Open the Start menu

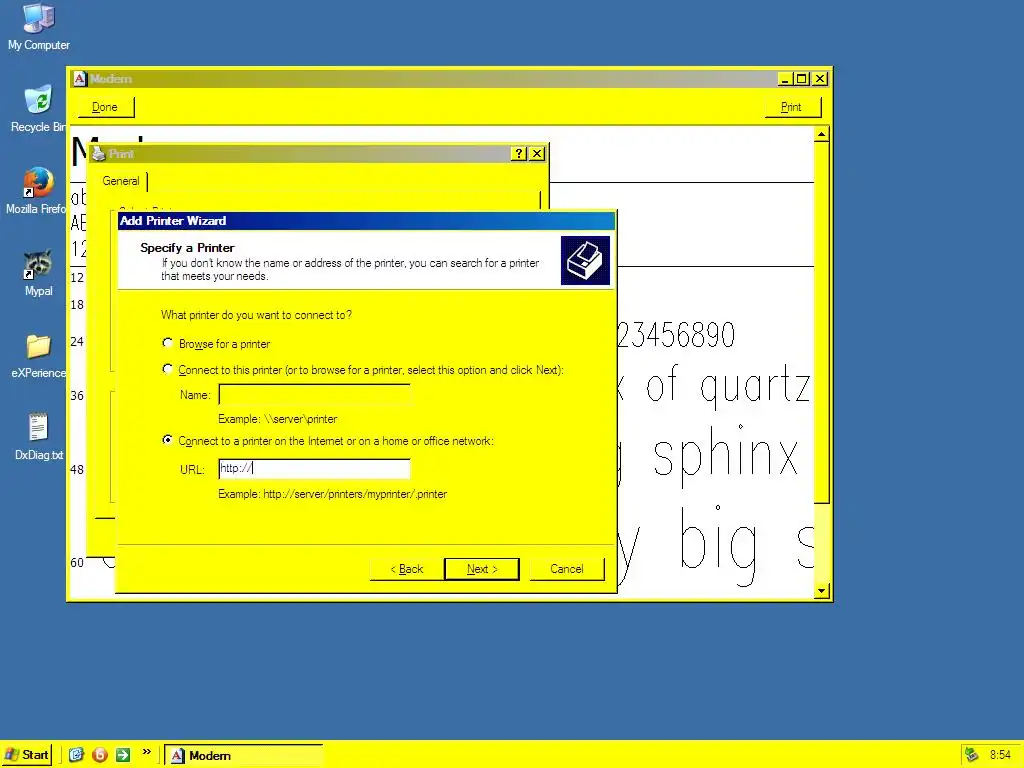pyautogui.click(x=27, y=755)
